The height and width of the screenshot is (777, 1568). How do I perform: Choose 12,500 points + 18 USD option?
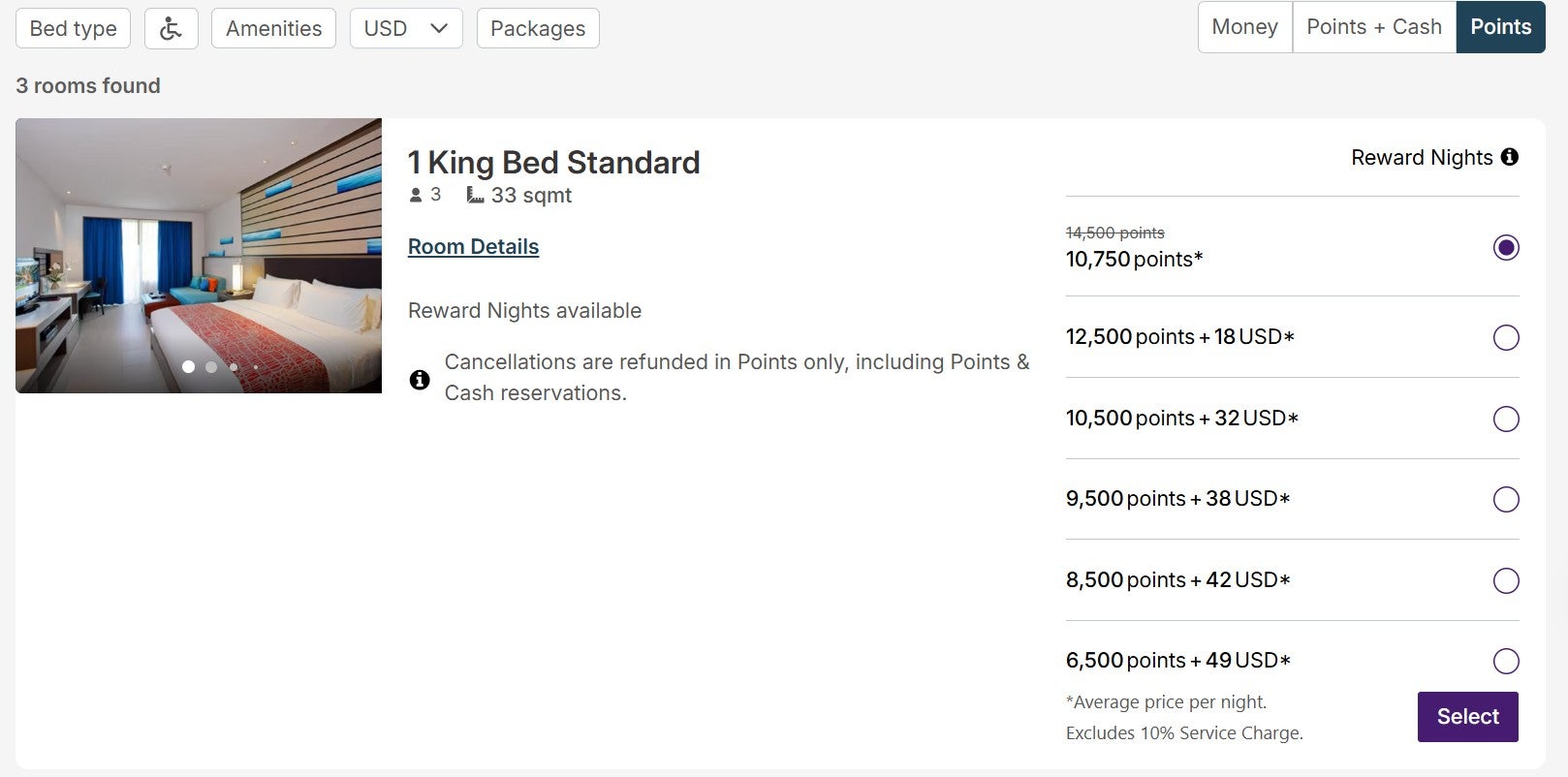point(1505,338)
